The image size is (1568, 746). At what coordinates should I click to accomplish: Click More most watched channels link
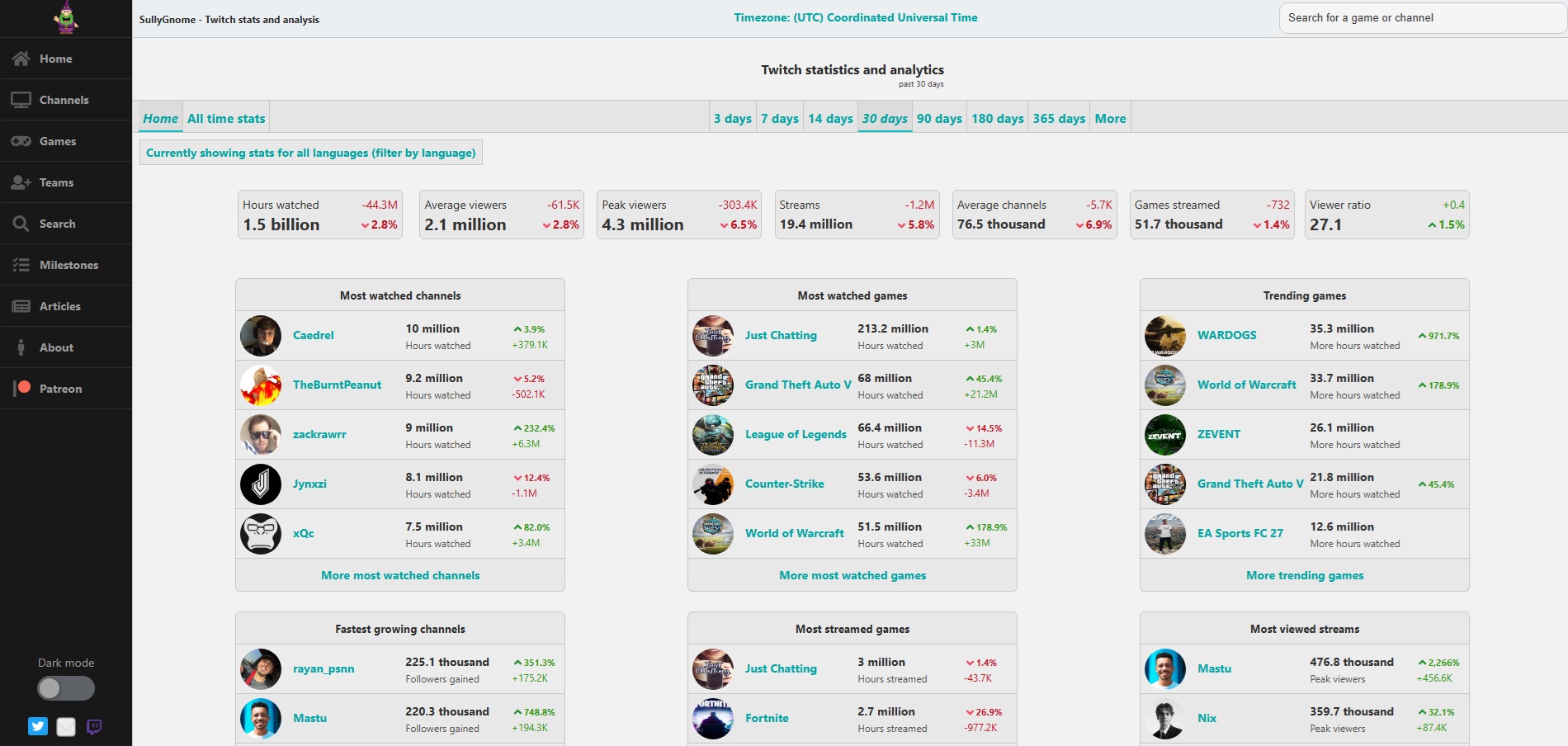[400, 575]
